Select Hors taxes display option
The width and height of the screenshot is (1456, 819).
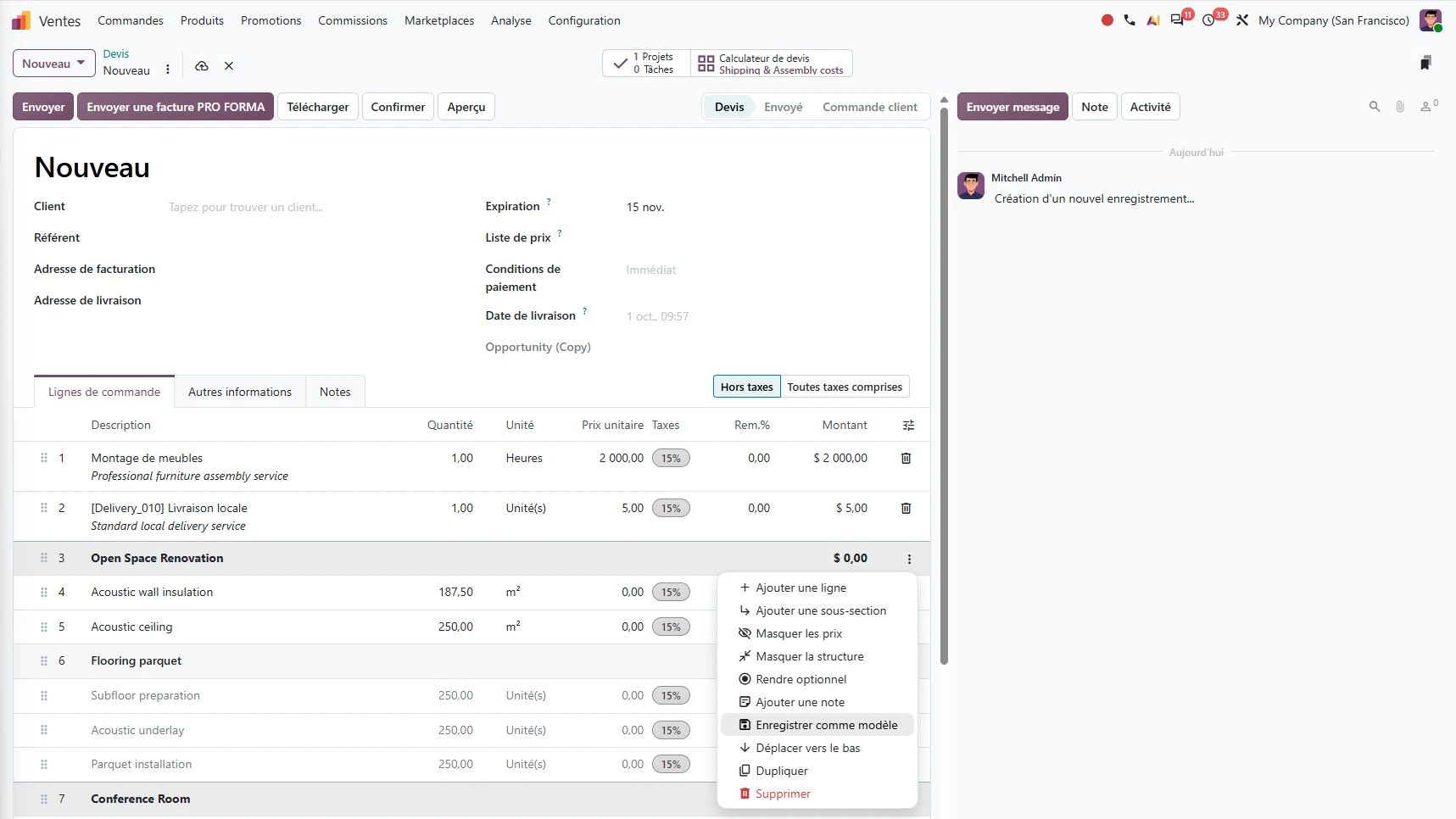point(747,387)
